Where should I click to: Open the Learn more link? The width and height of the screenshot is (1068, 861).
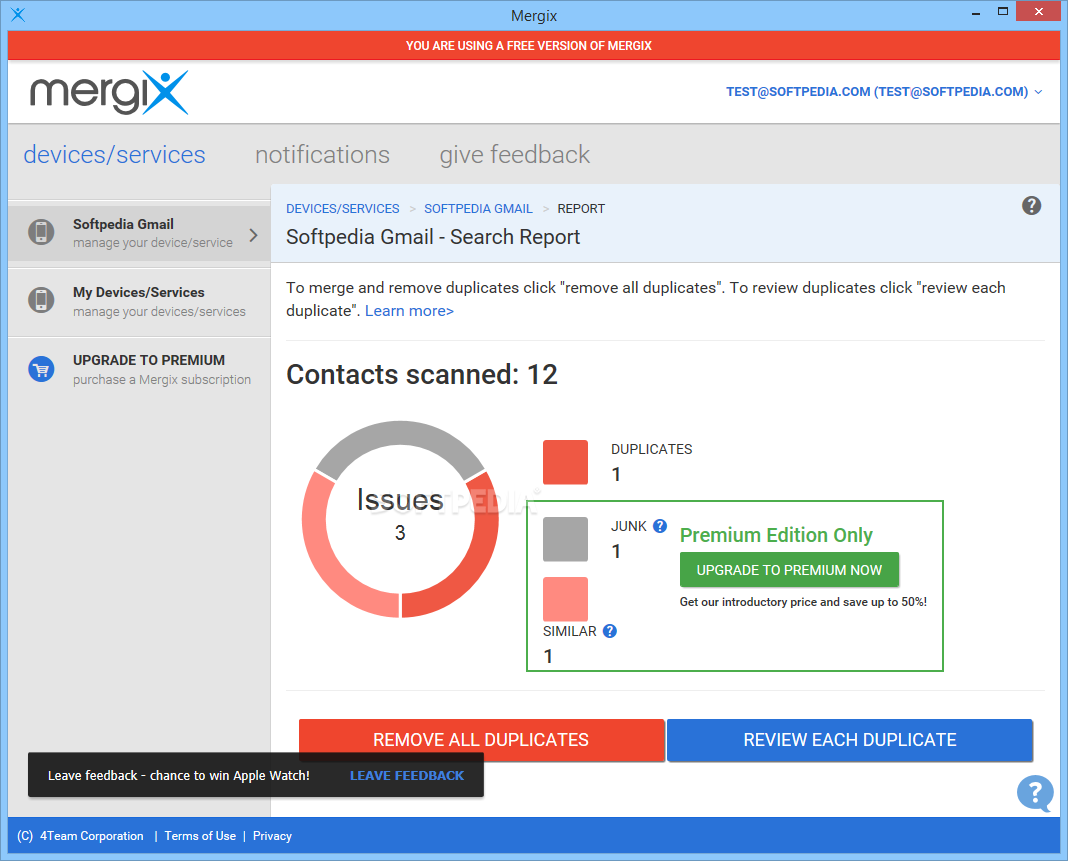pos(409,311)
